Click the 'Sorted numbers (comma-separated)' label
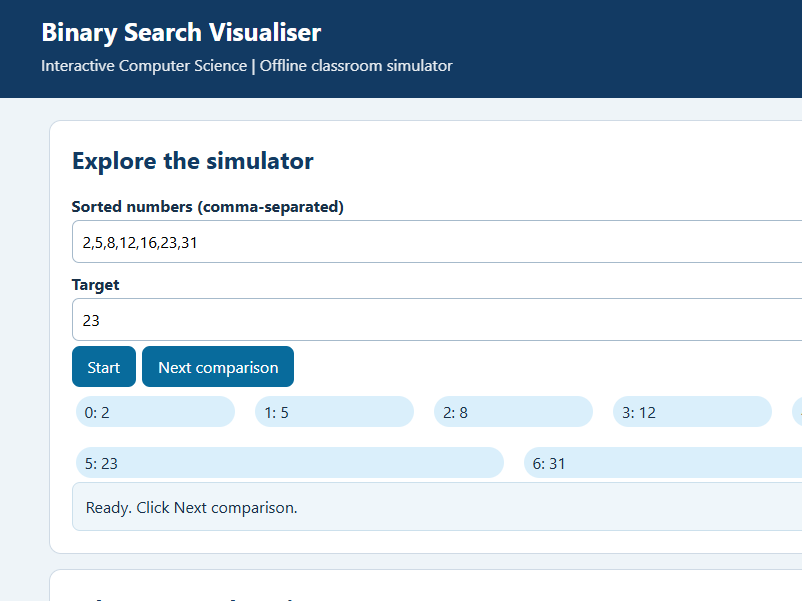This screenshot has height=601, width=802. [208, 207]
